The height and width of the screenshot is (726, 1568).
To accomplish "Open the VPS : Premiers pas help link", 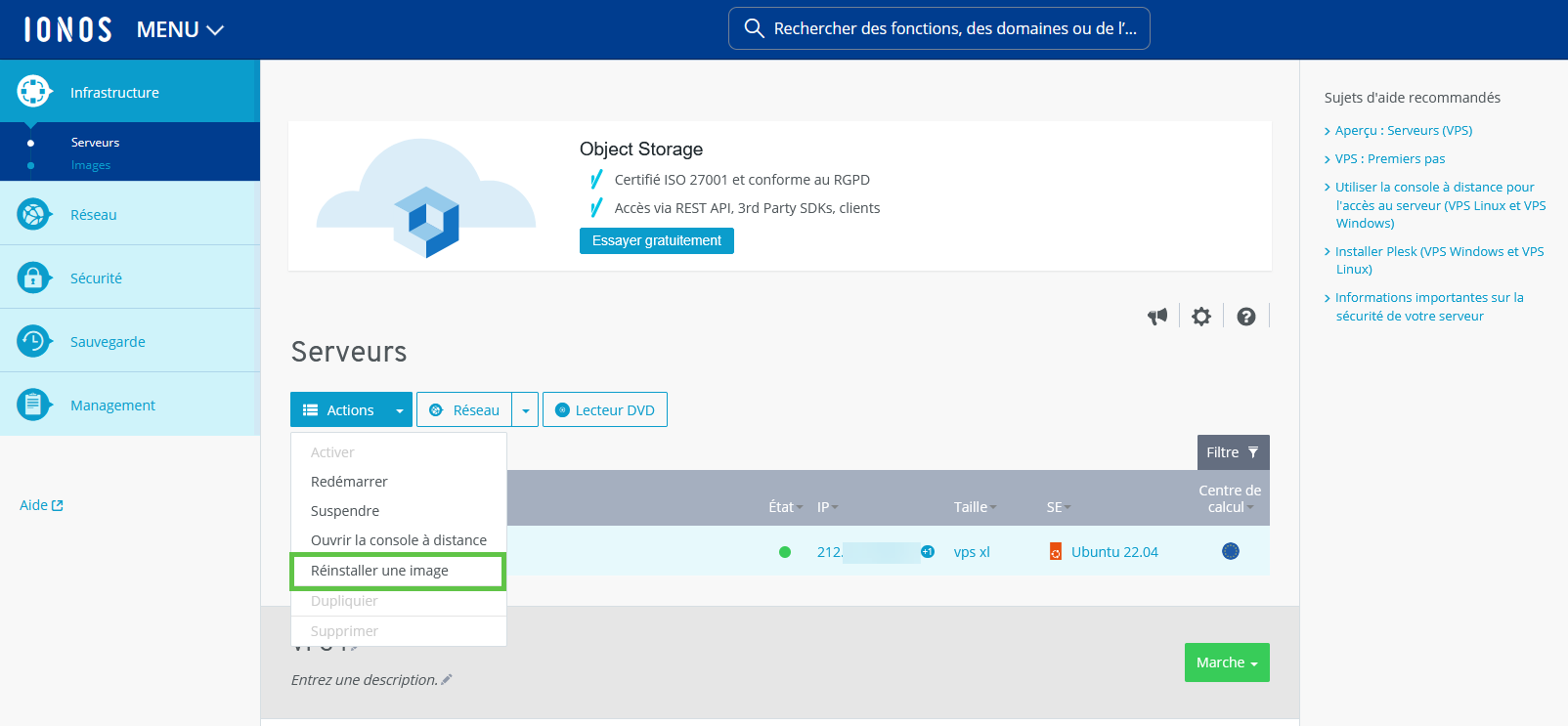I will click(1389, 158).
